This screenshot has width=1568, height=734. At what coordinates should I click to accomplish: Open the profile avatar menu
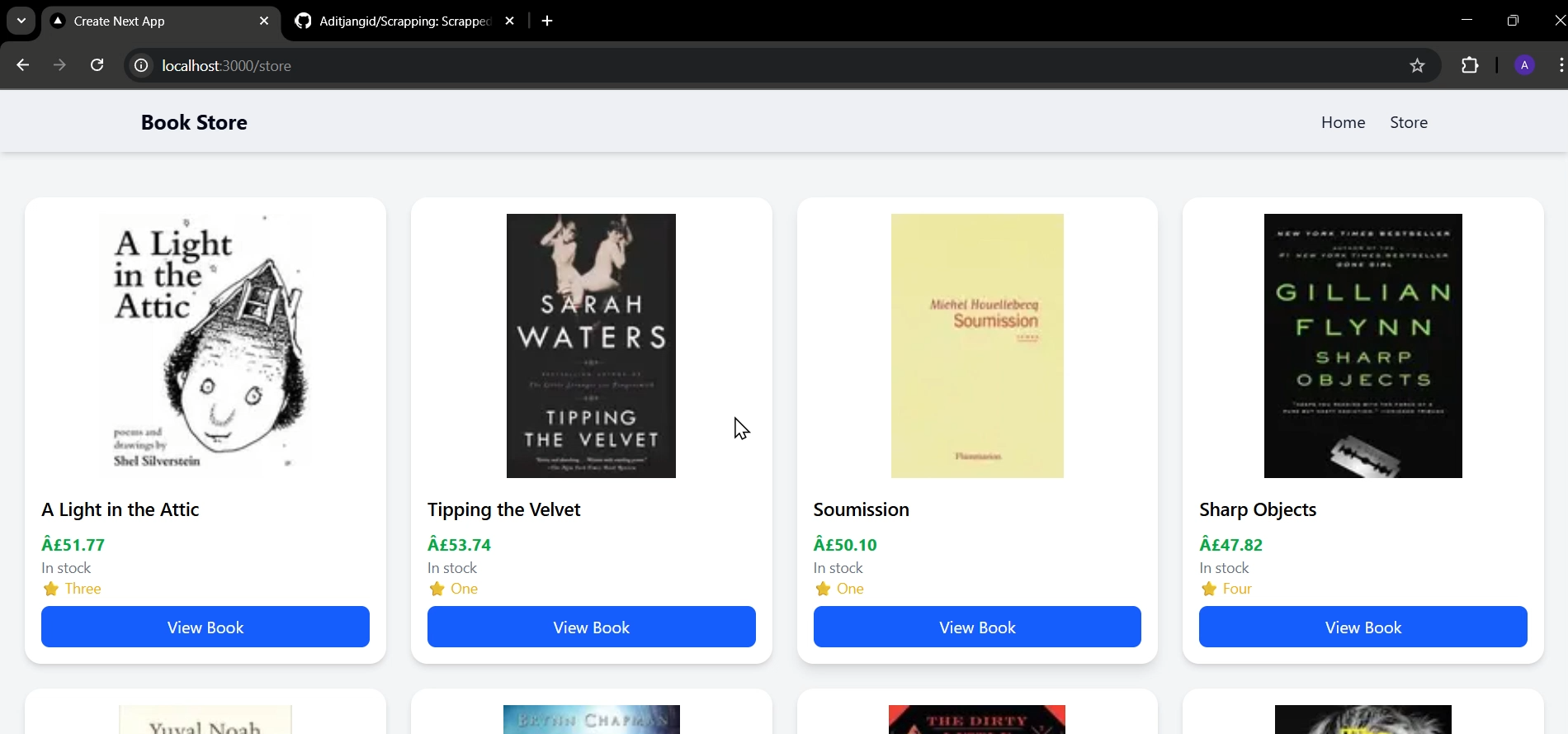click(x=1524, y=65)
